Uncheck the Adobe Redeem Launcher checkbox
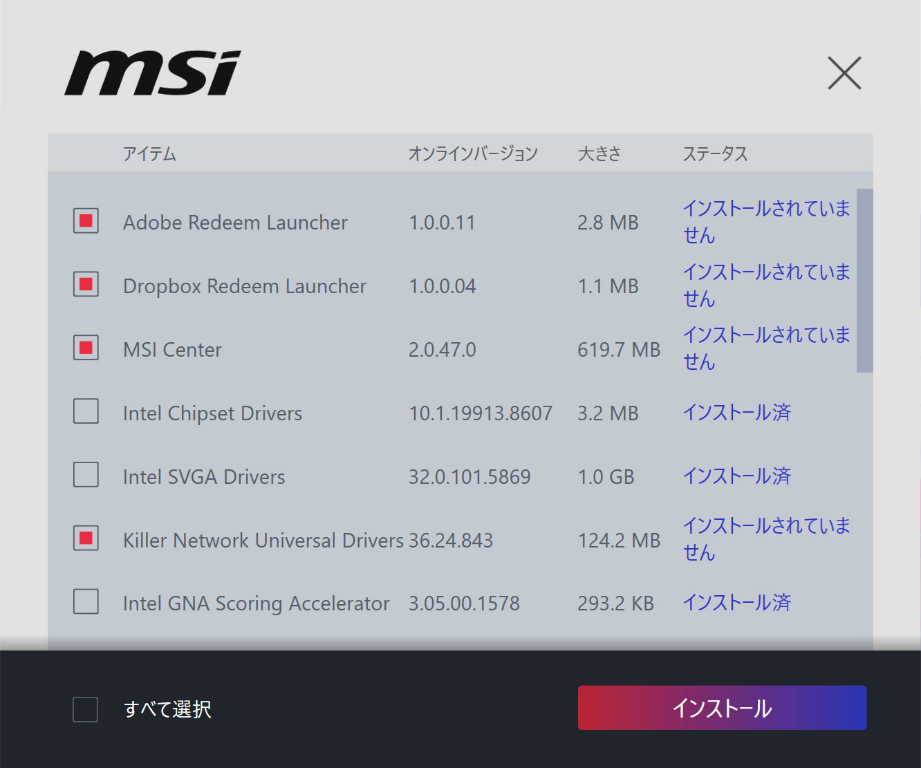This screenshot has height=768, width=921. (x=86, y=221)
